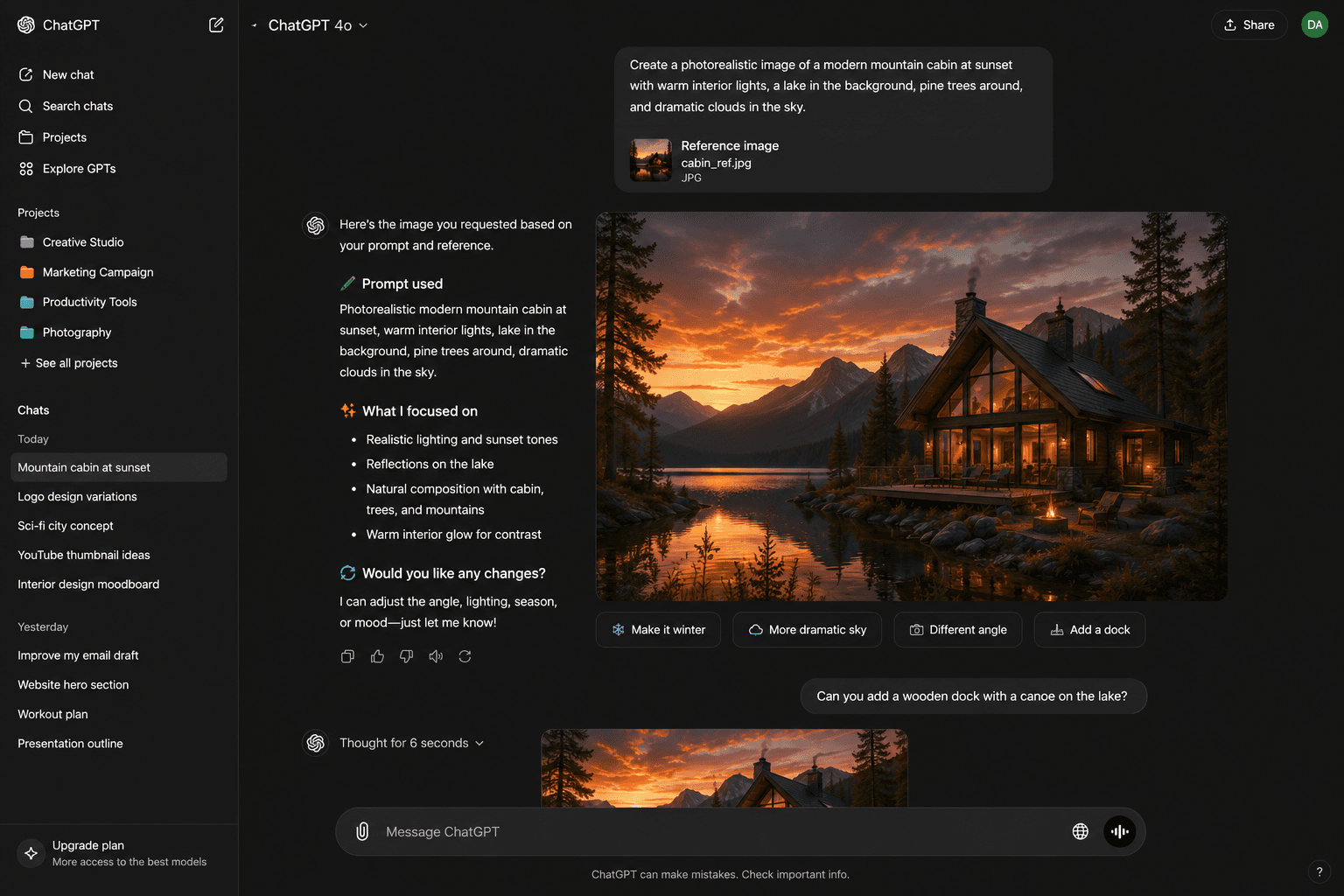Click the compose new chat pencil icon
This screenshot has height=896, width=1344.
[216, 24]
